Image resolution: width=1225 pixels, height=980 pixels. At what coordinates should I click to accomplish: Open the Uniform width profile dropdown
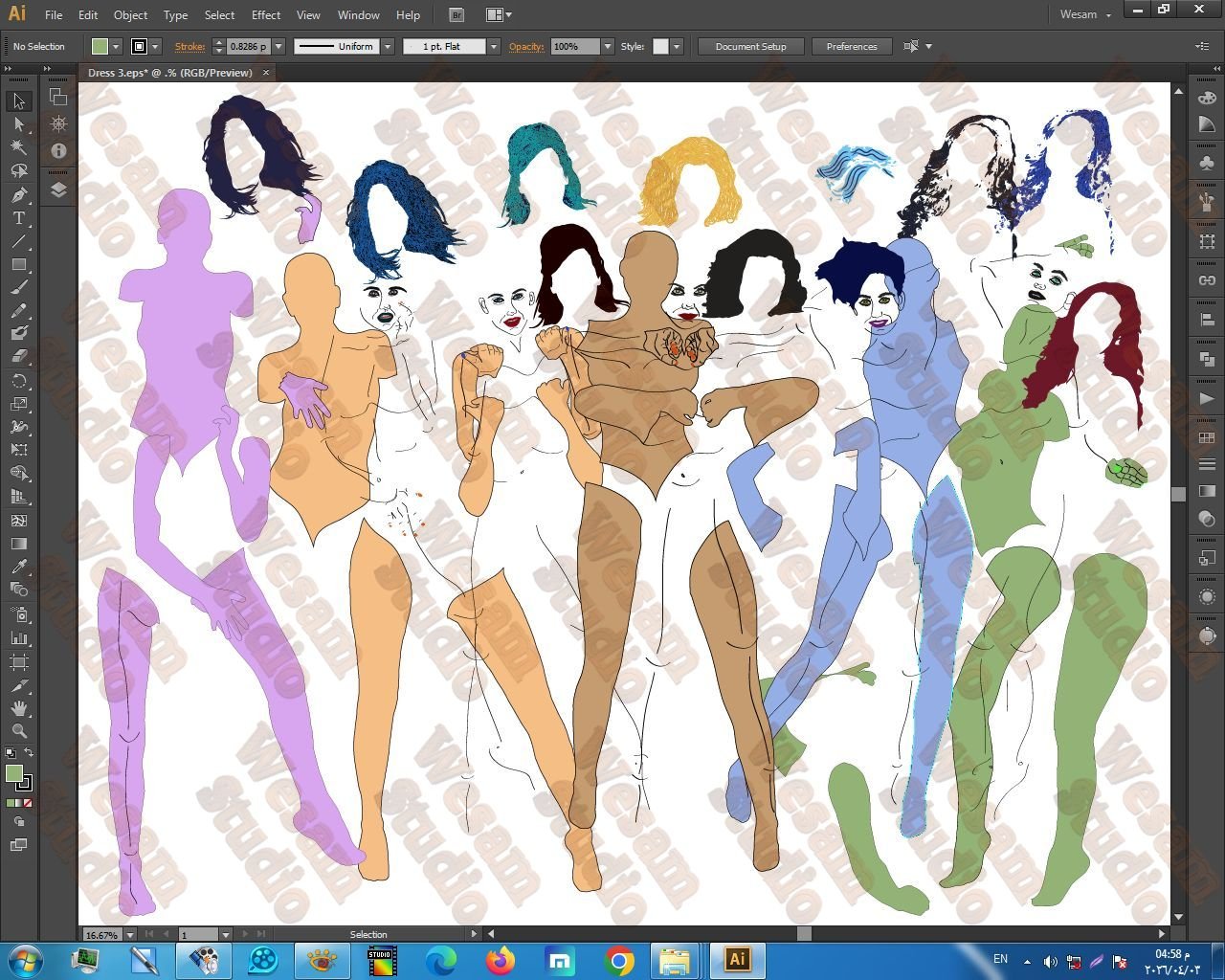pyautogui.click(x=388, y=46)
